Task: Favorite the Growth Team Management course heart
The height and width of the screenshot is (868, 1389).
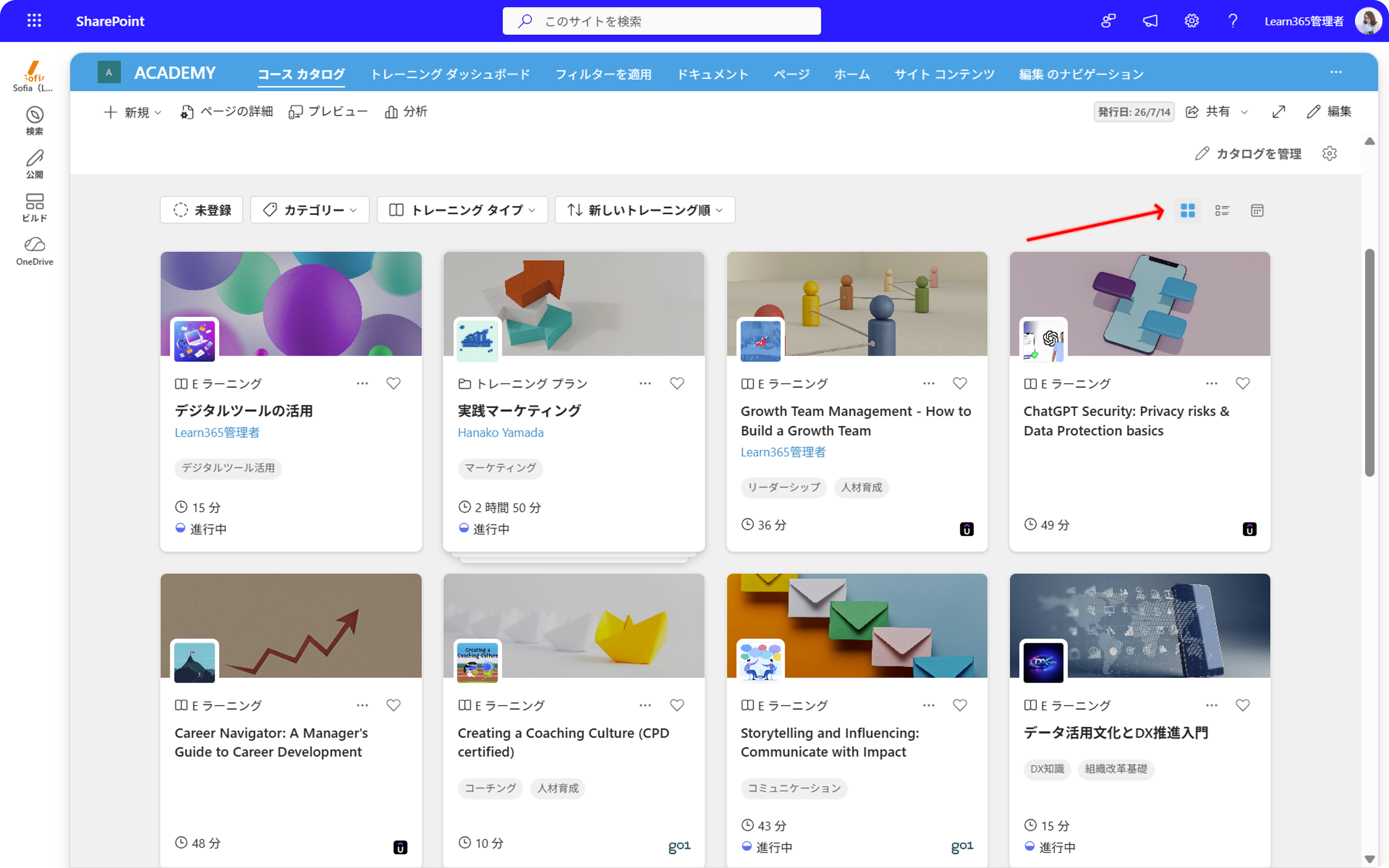Action: (960, 383)
